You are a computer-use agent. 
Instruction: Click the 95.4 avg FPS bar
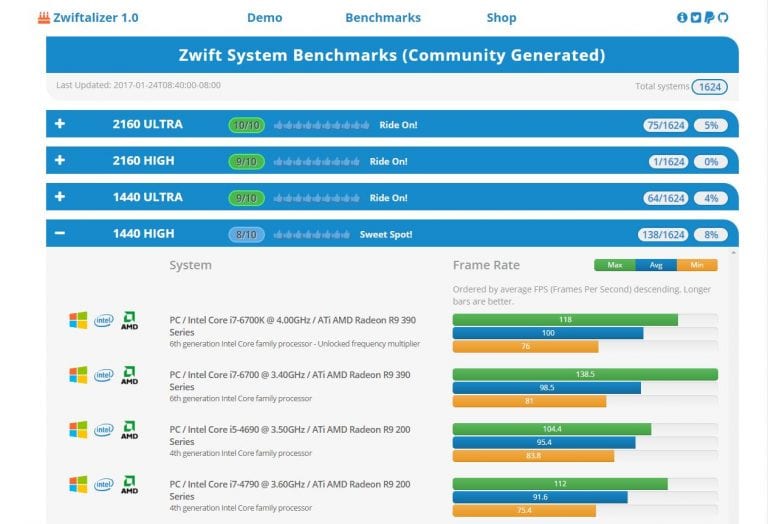coord(544,443)
